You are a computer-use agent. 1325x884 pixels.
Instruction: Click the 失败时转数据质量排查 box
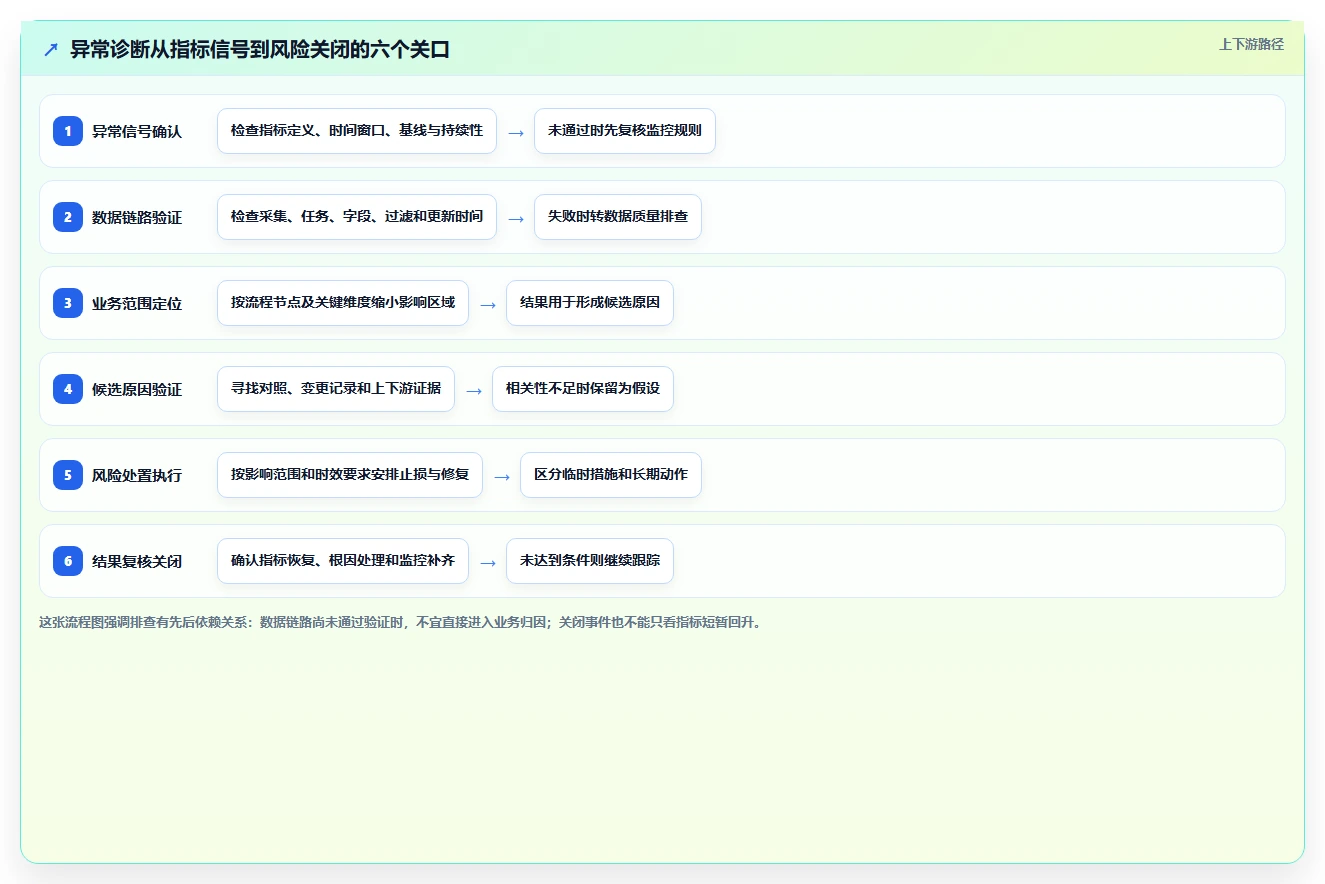618,217
